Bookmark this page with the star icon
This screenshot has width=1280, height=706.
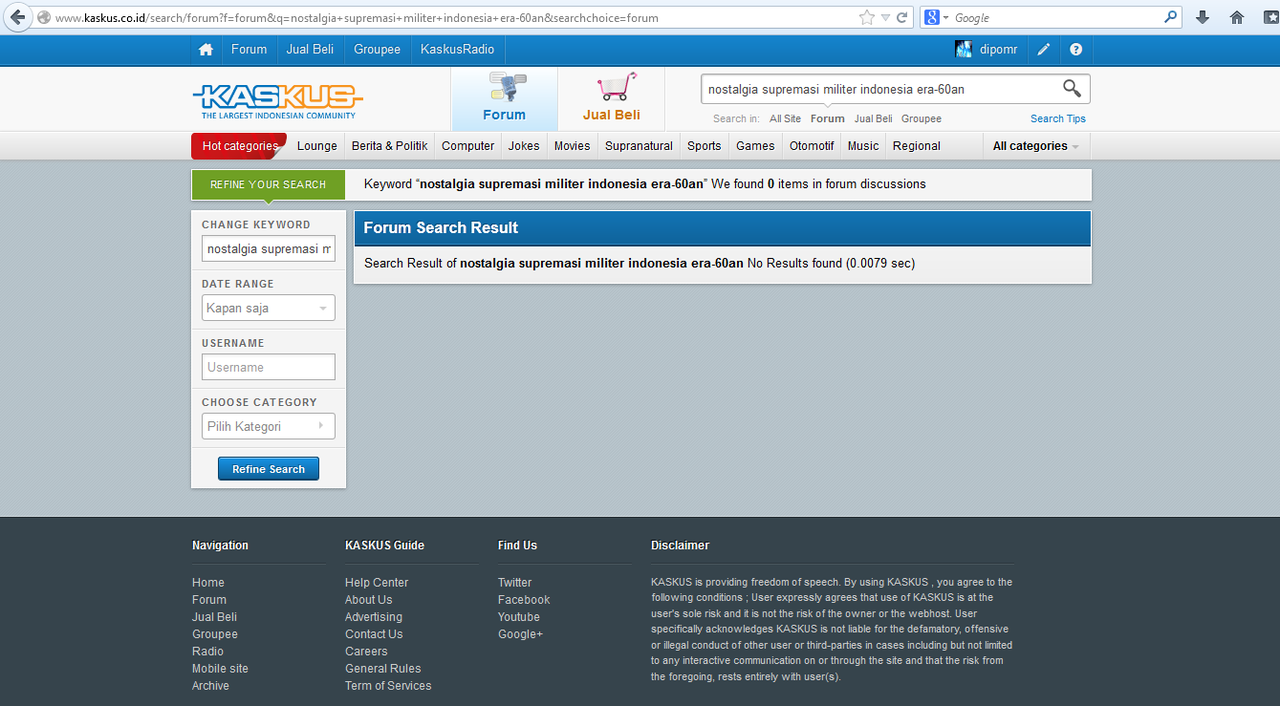coord(867,17)
